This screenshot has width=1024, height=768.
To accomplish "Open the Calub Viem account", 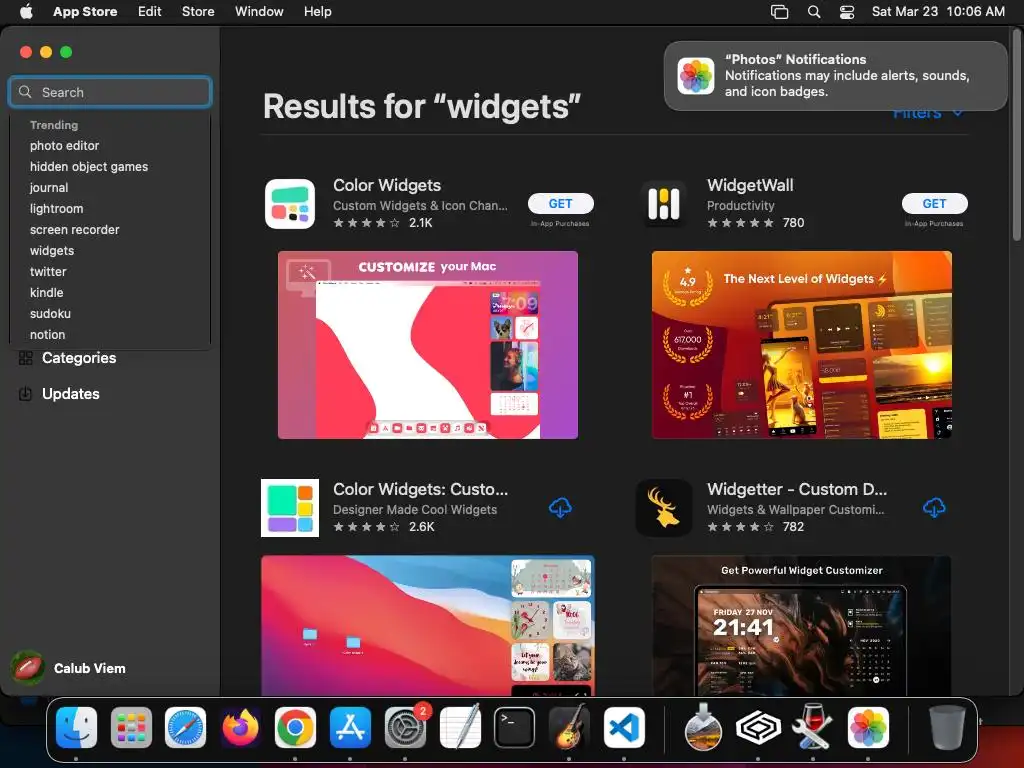I will tap(89, 668).
